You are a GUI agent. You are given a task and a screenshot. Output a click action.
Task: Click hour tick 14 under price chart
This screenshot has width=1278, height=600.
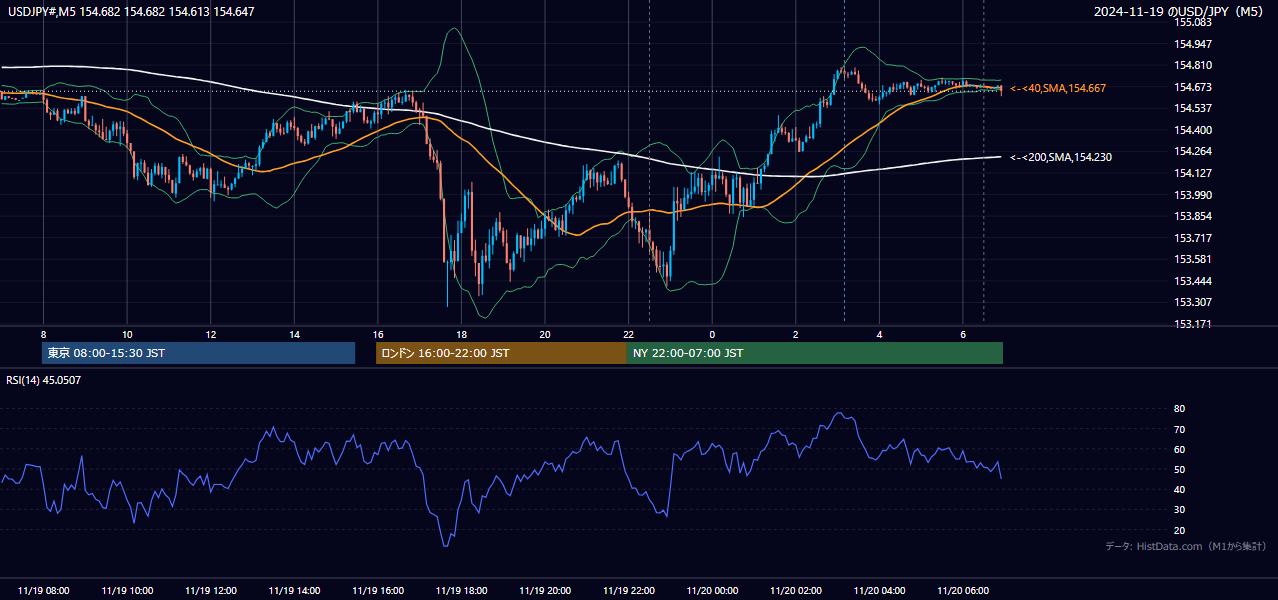tap(295, 334)
